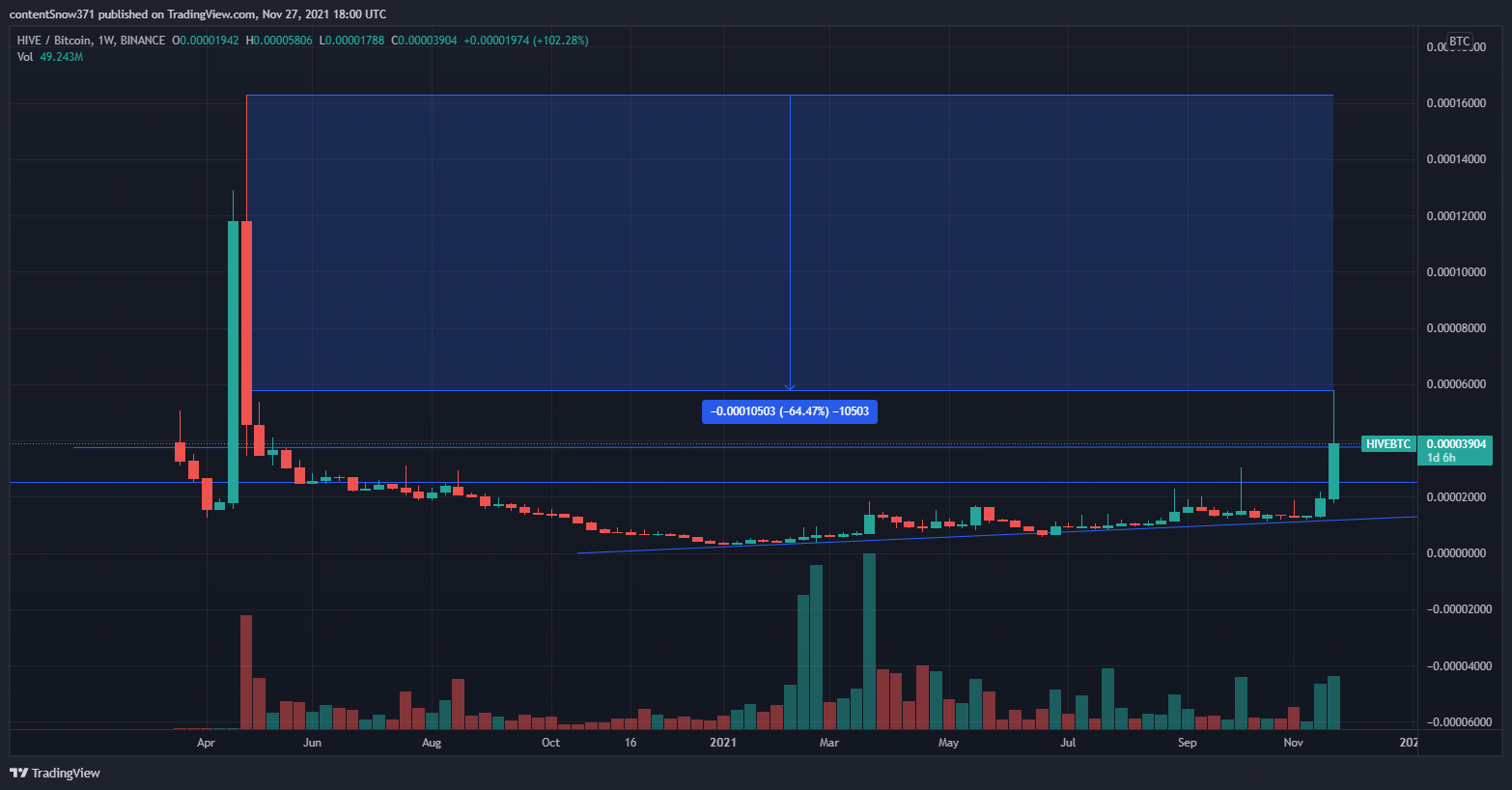This screenshot has width=1512, height=790.
Task: Click the +0.00001974 (+102.28%) change value
Action: 526,41
